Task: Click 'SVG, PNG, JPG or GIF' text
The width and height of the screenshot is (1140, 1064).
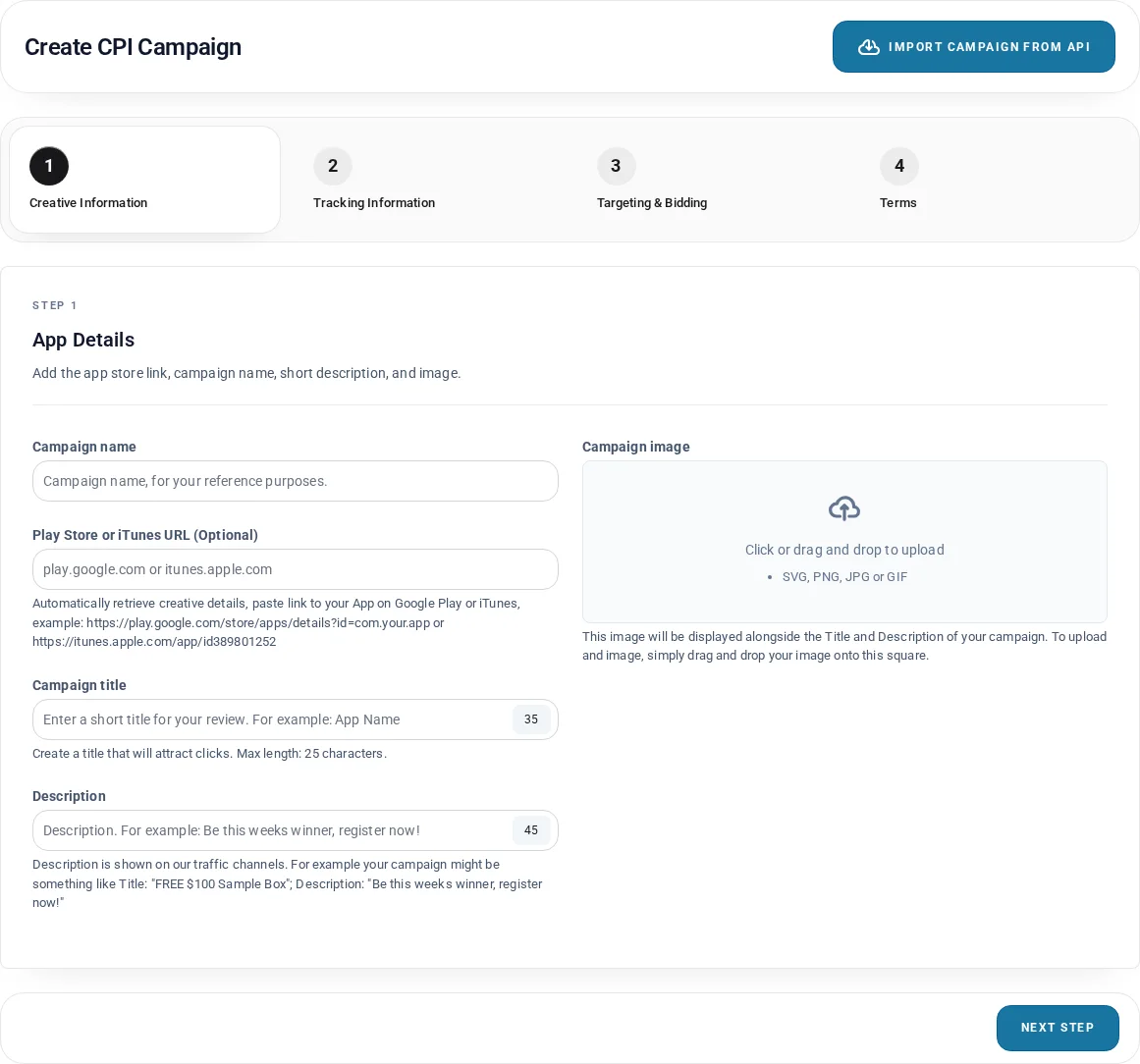Action: click(844, 577)
